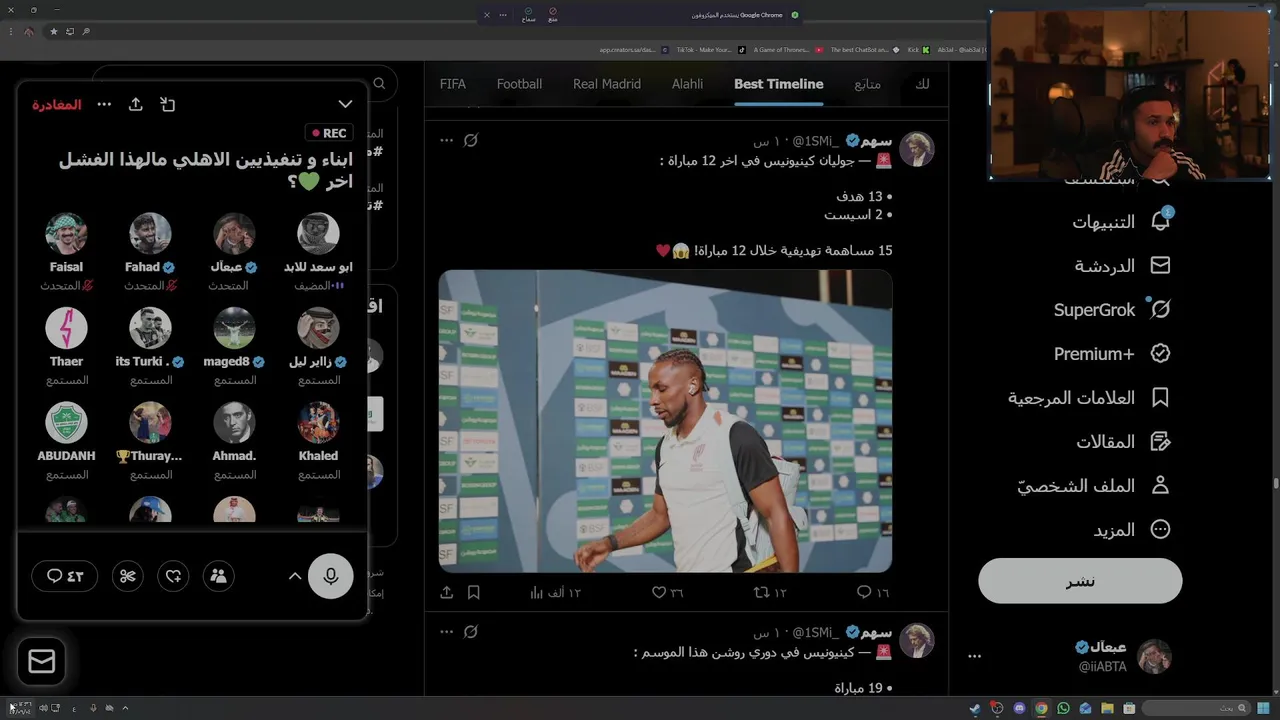Viewport: 1280px width, 720px height.
Task: Close the Chrome microphone prompt
Action: tap(487, 15)
